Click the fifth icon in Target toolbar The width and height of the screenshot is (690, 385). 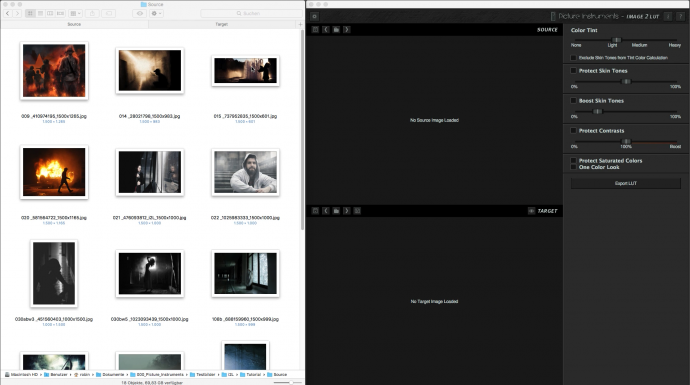coord(357,211)
